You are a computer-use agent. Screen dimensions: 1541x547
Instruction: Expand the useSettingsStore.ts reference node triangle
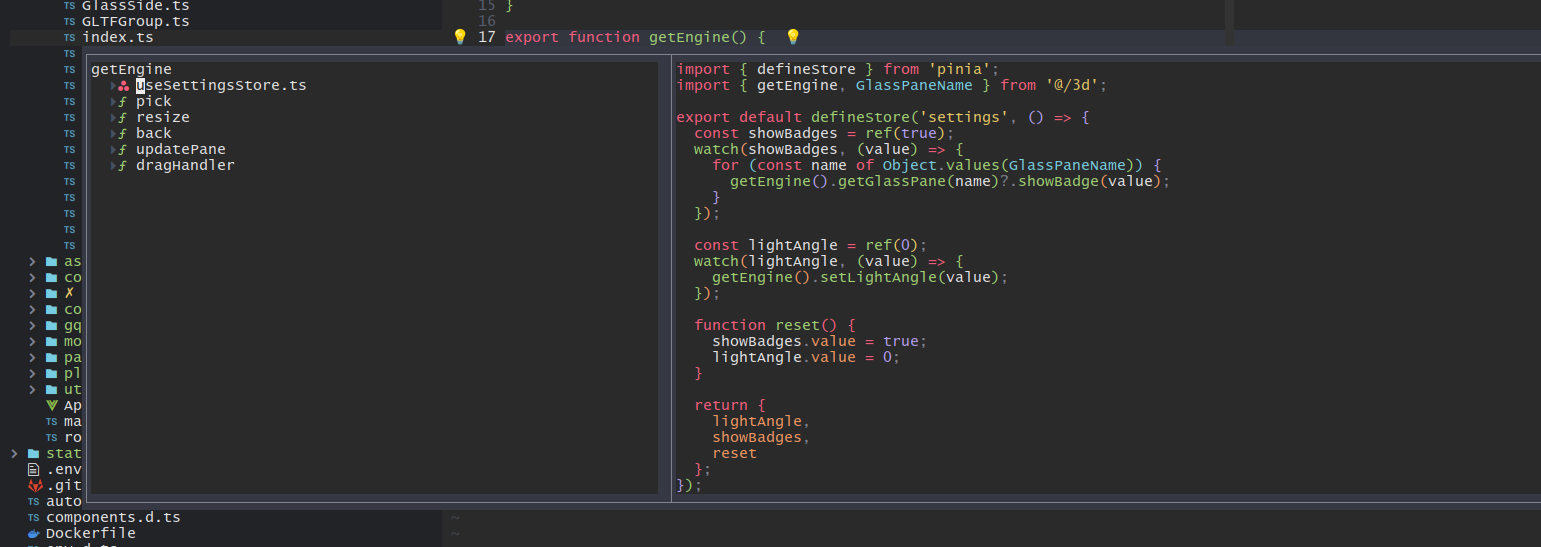114,85
